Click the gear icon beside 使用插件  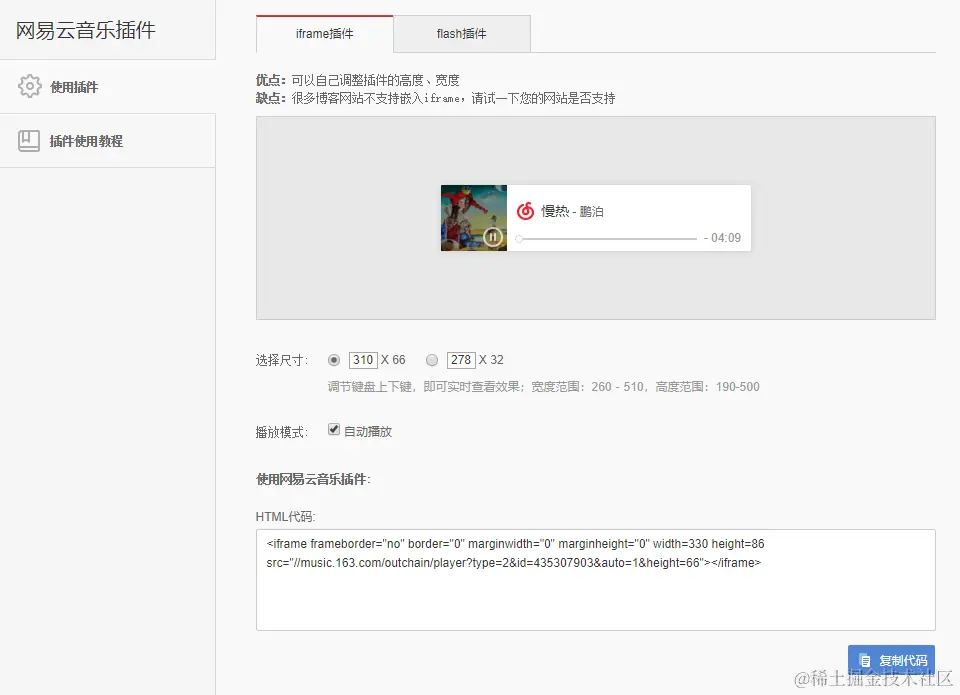29,86
